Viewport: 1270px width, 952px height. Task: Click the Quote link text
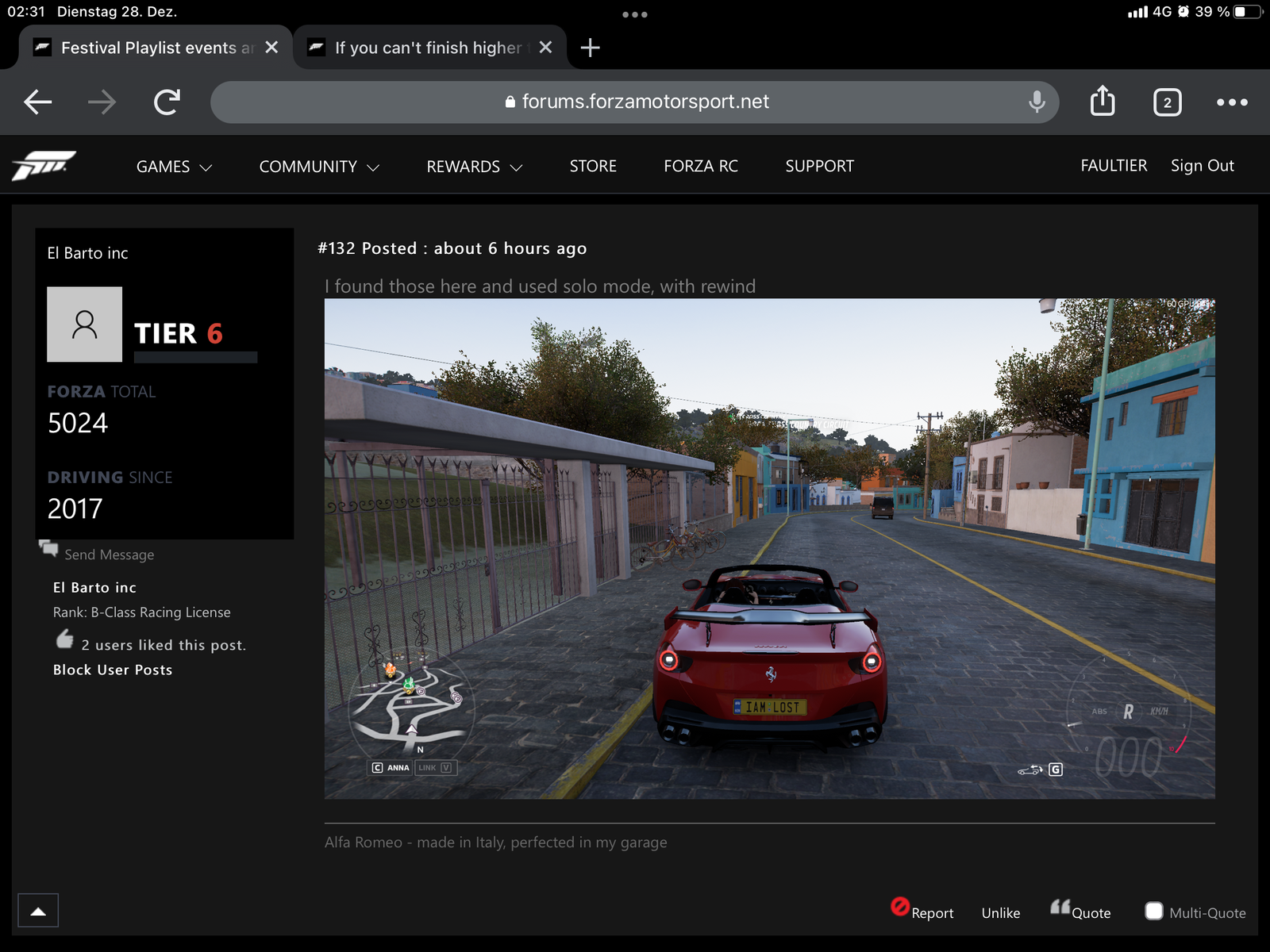[1091, 913]
